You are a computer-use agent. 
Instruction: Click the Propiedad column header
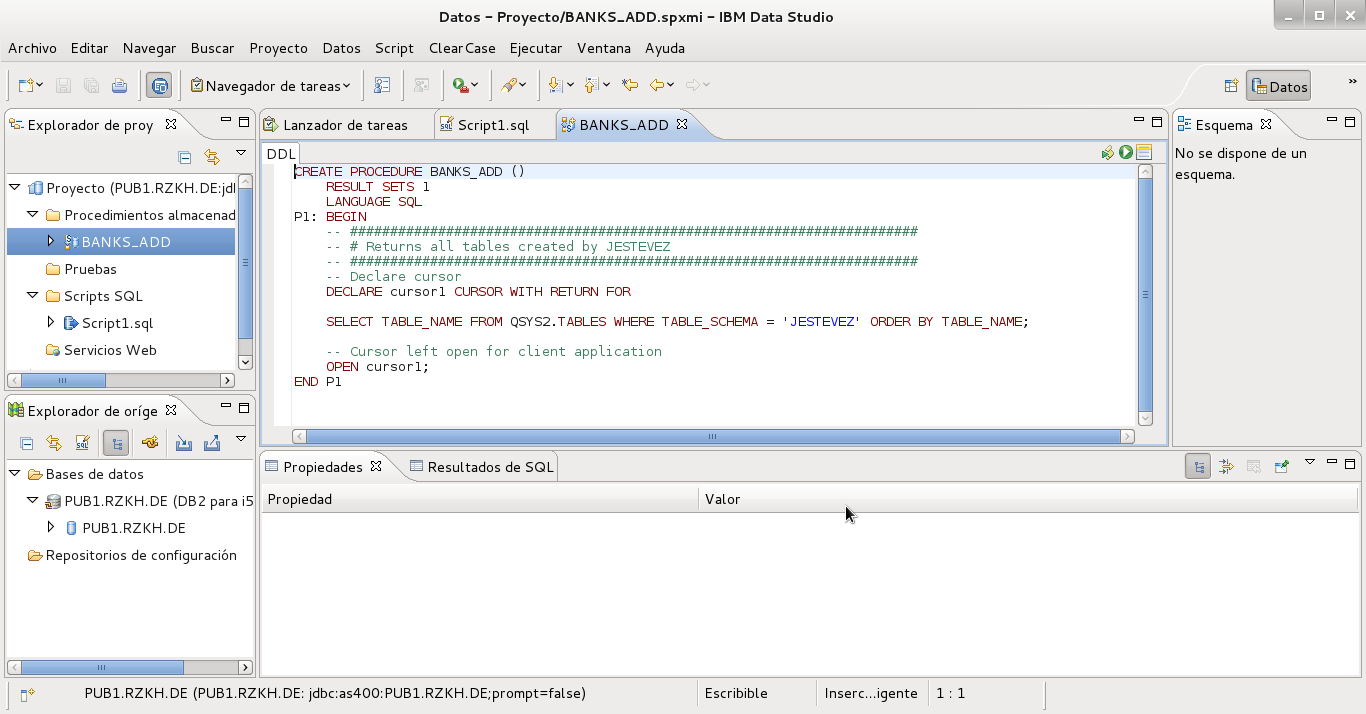click(x=480, y=499)
